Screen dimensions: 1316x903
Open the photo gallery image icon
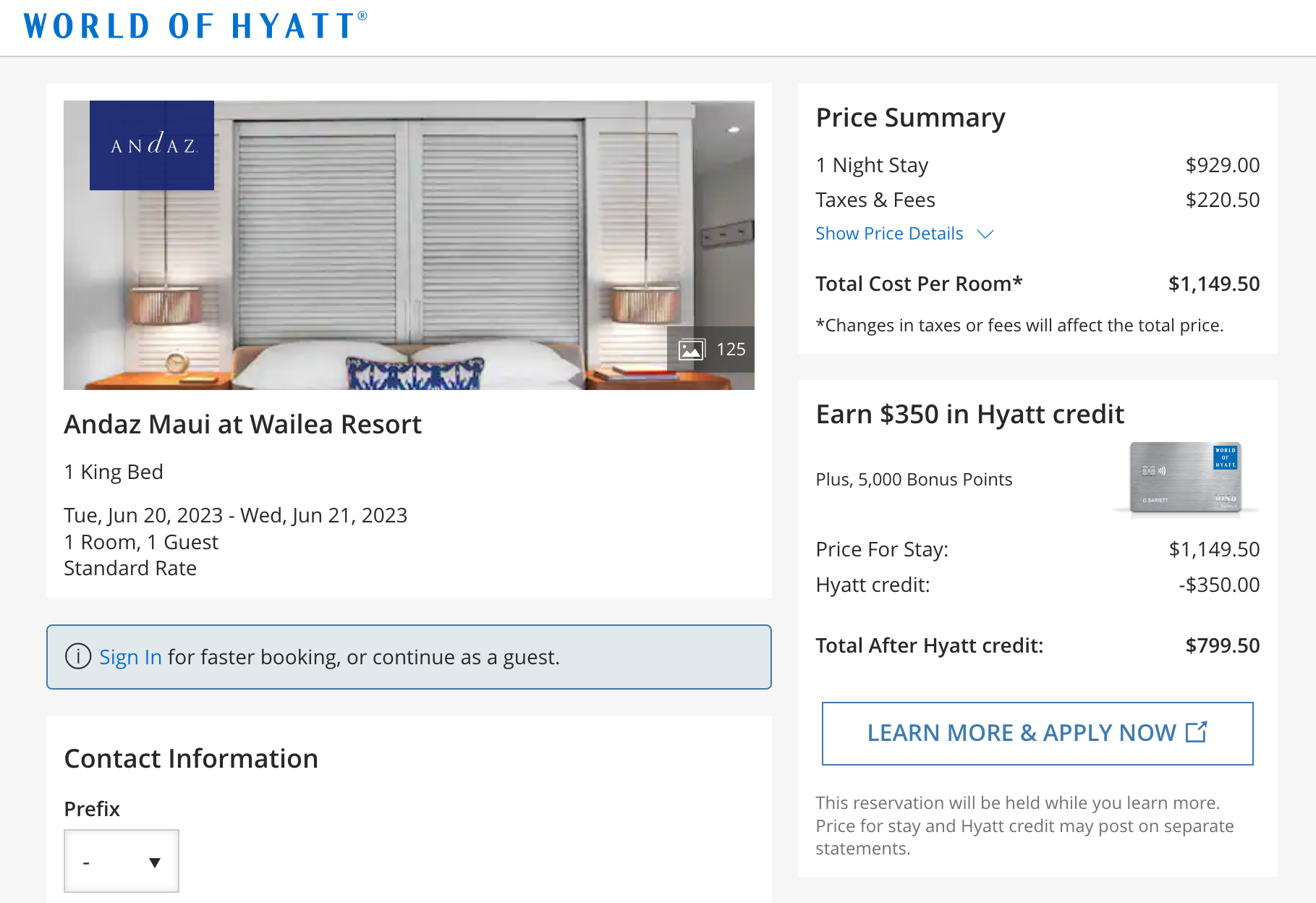(692, 349)
